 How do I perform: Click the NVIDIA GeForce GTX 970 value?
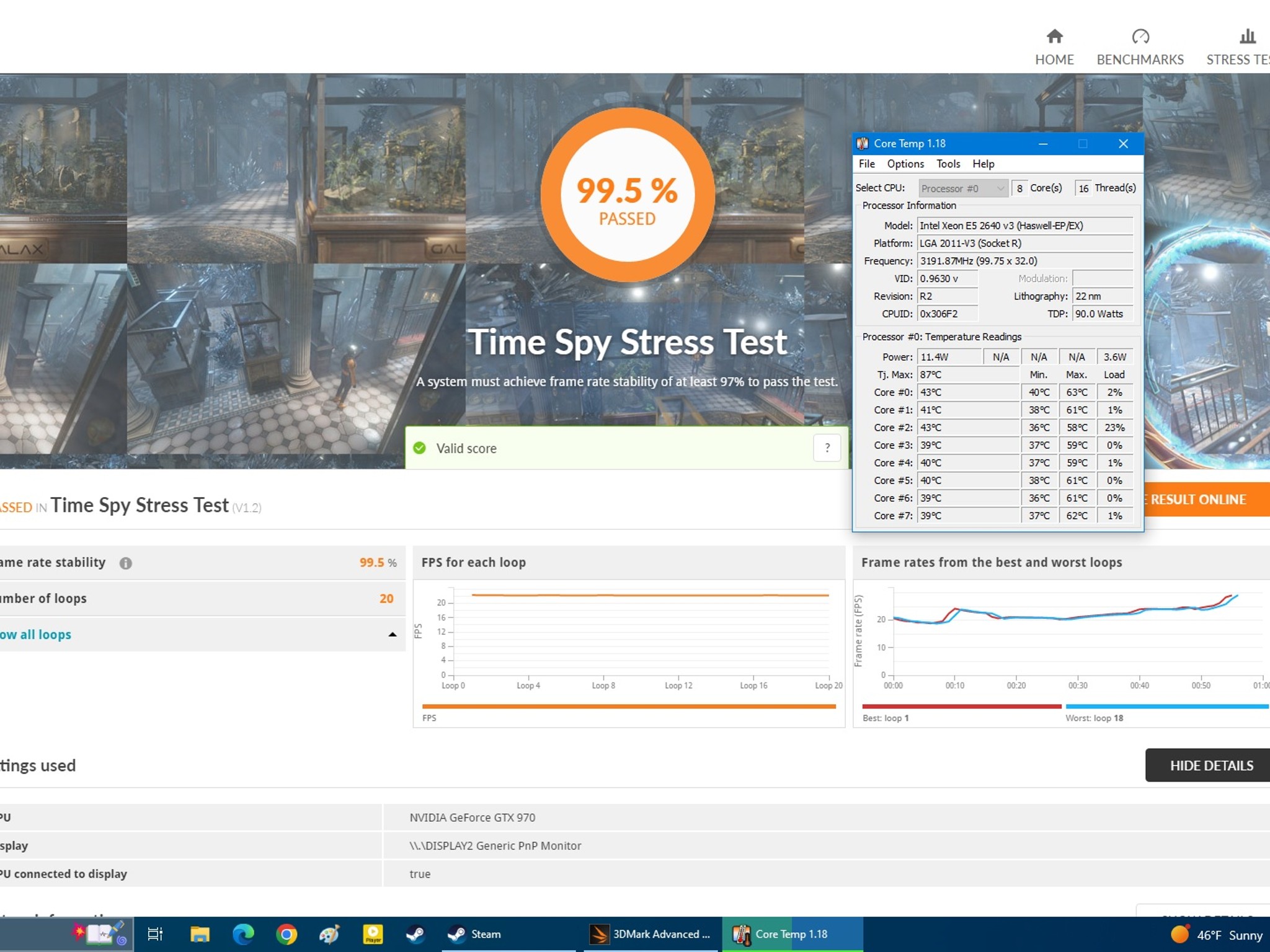click(x=472, y=818)
